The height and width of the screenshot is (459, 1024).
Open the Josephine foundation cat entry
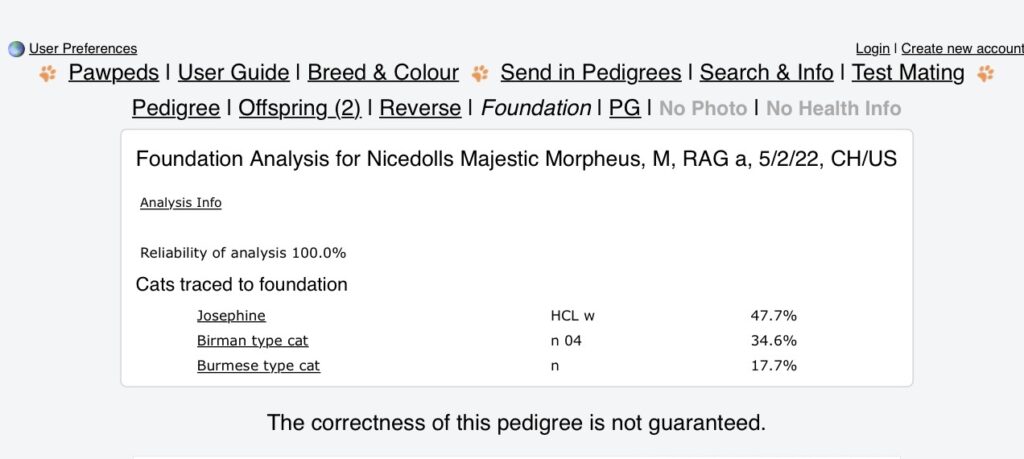click(231, 316)
